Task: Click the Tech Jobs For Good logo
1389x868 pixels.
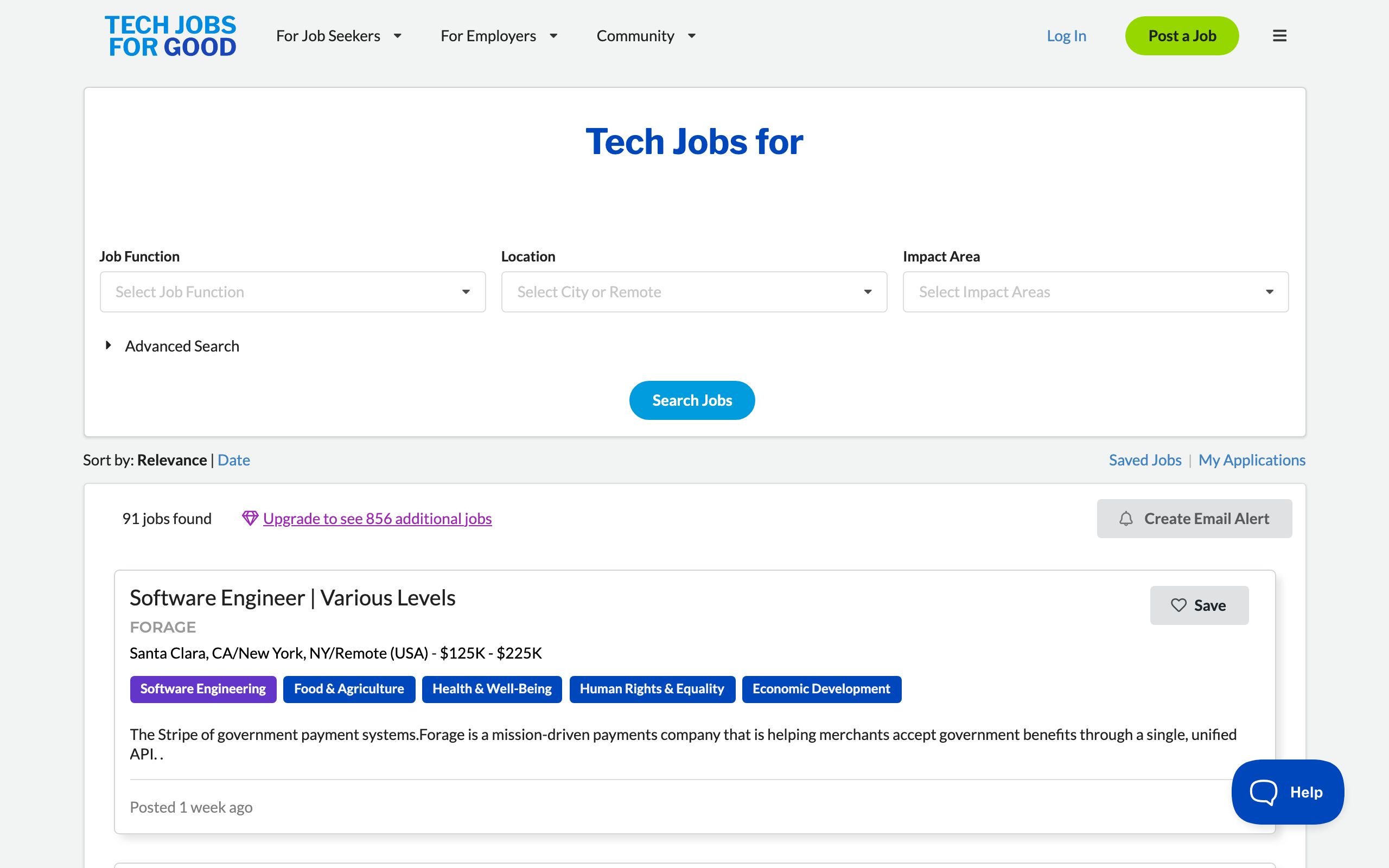Action: coord(170,36)
